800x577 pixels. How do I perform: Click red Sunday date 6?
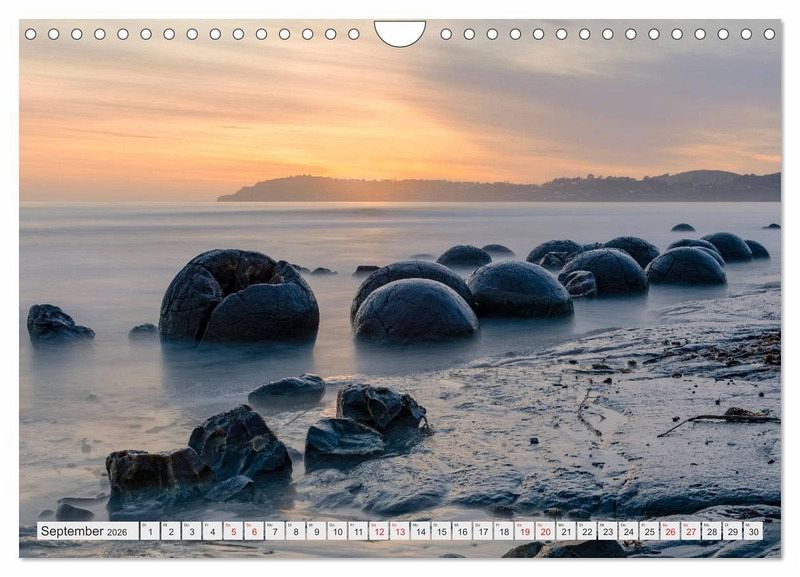pyautogui.click(x=254, y=531)
